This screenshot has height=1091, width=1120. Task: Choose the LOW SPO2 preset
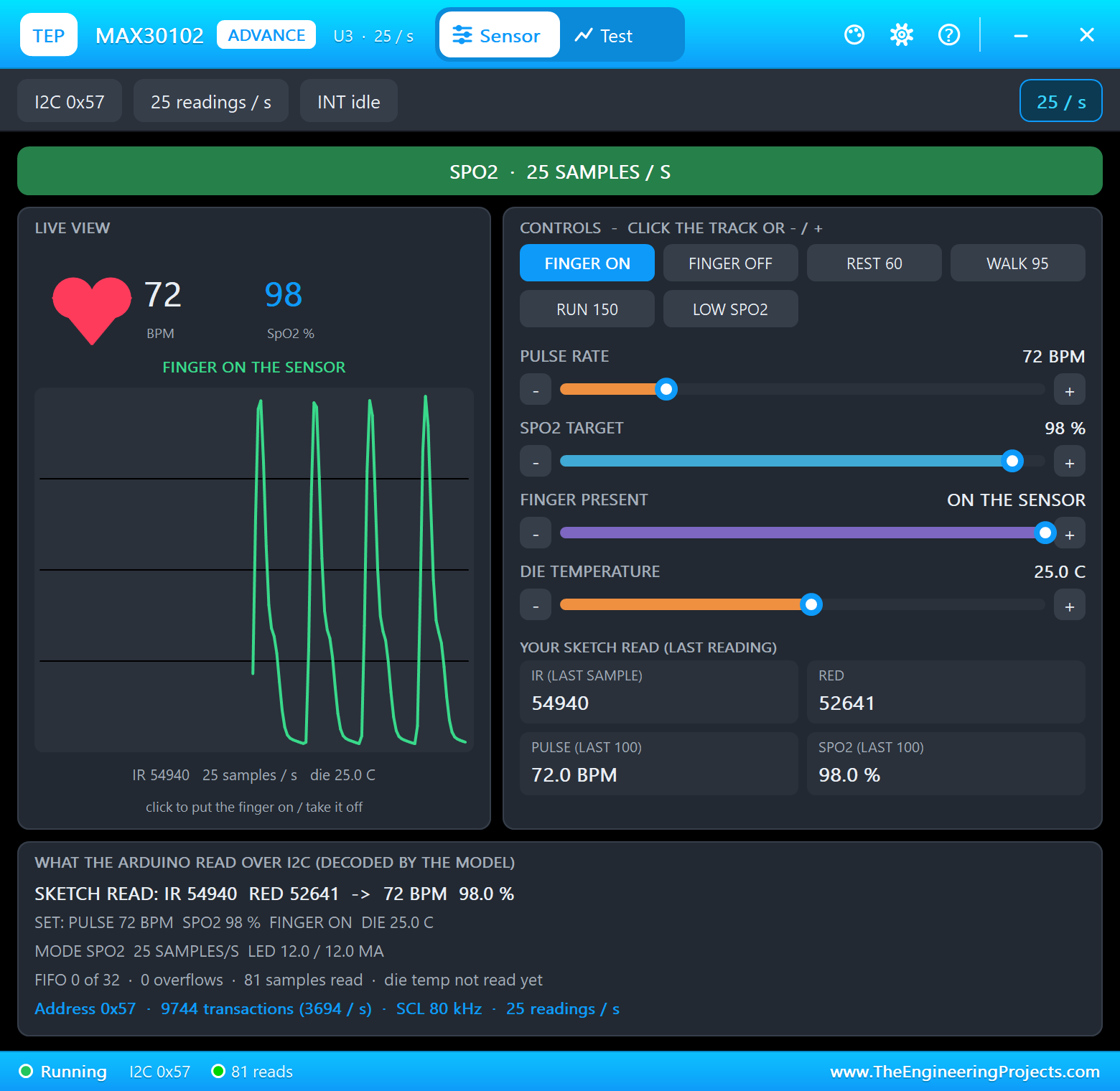pos(731,309)
